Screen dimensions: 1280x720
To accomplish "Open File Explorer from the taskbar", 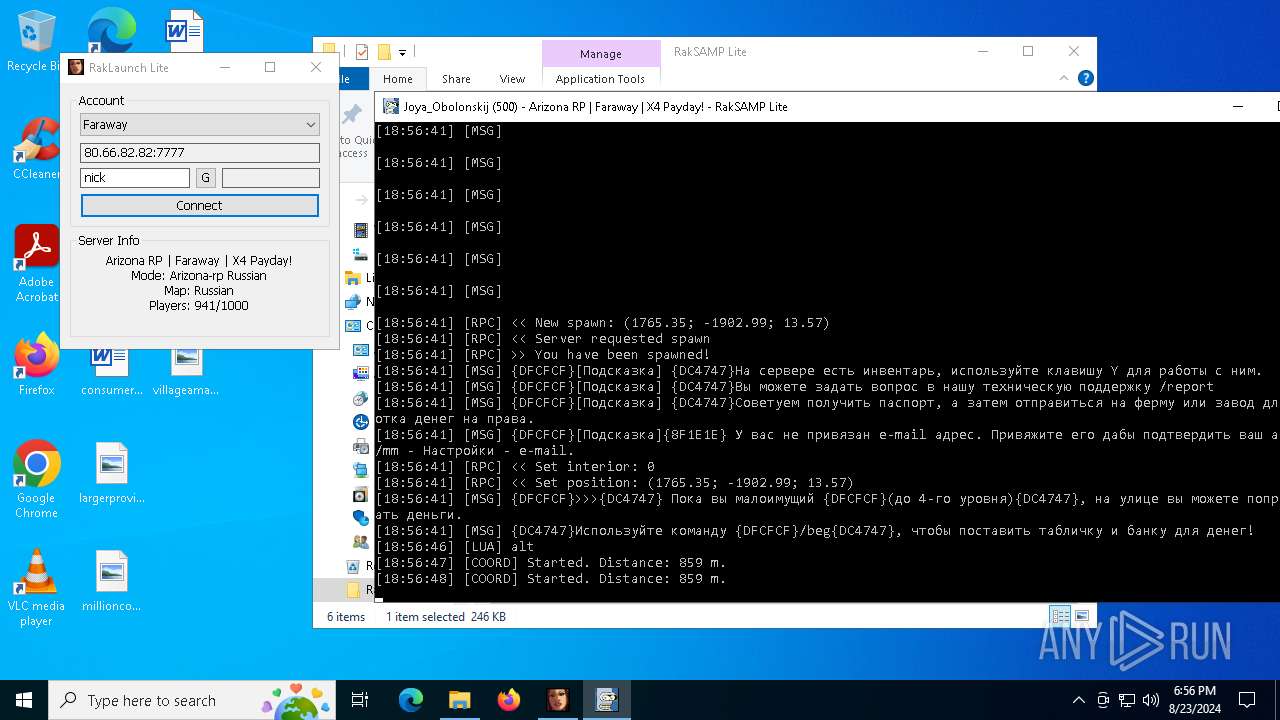I will click(x=459, y=700).
